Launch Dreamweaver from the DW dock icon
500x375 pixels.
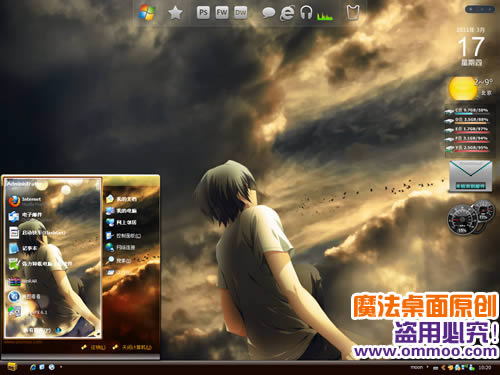[x=240, y=13]
